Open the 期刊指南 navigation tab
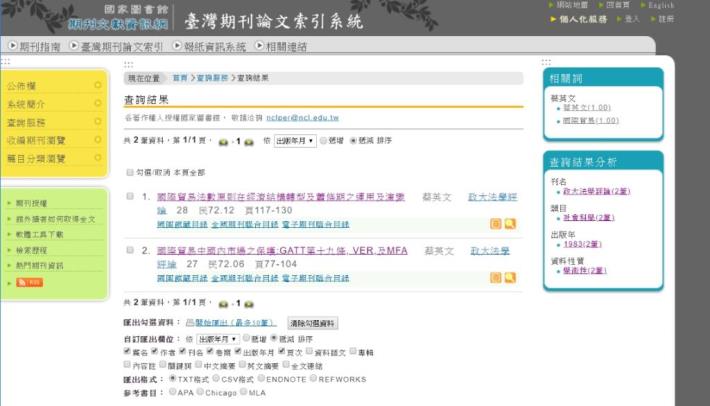The image size is (710, 406). tap(38, 46)
